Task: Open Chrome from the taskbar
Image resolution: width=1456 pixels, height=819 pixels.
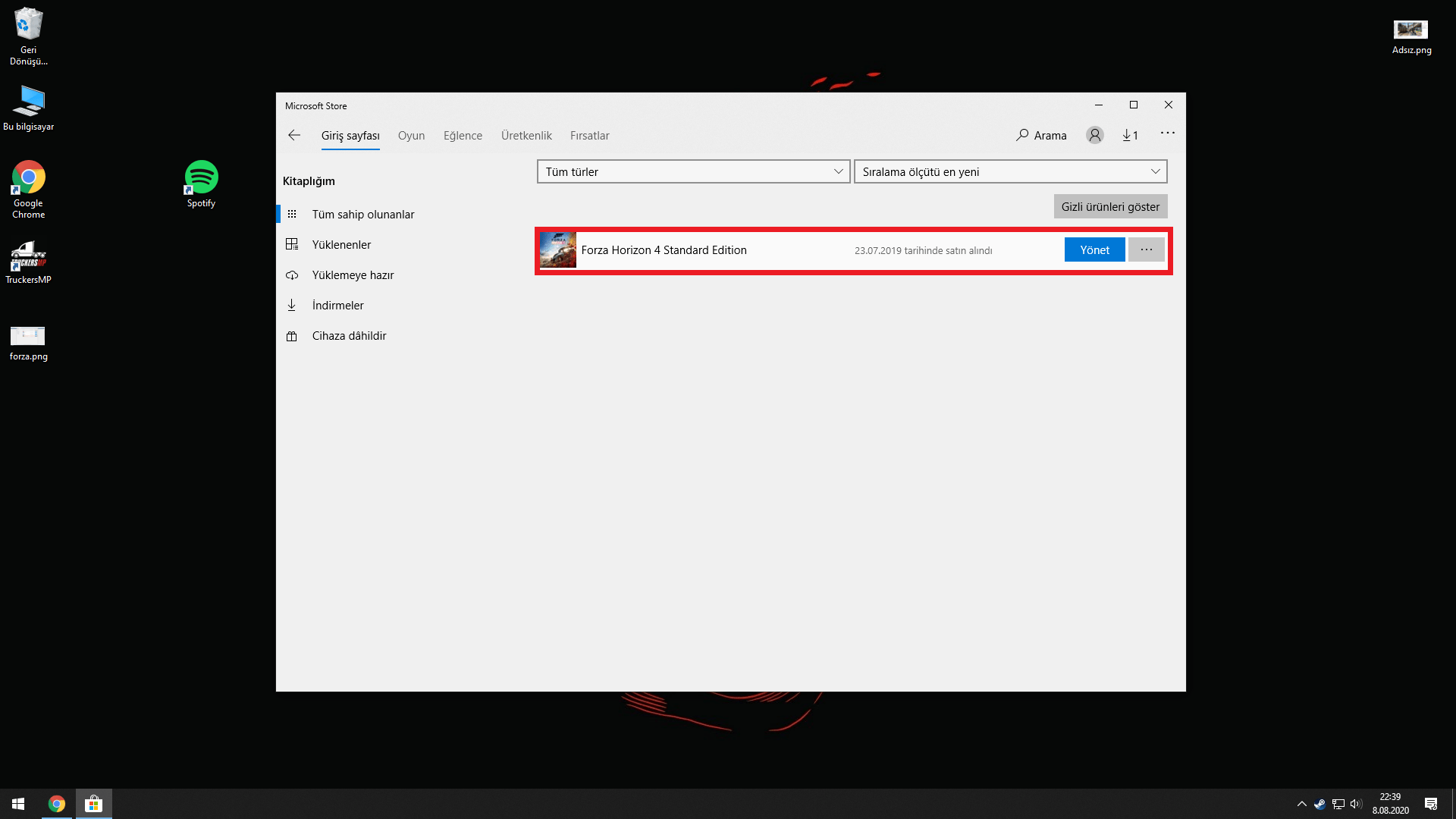Action: click(x=57, y=804)
